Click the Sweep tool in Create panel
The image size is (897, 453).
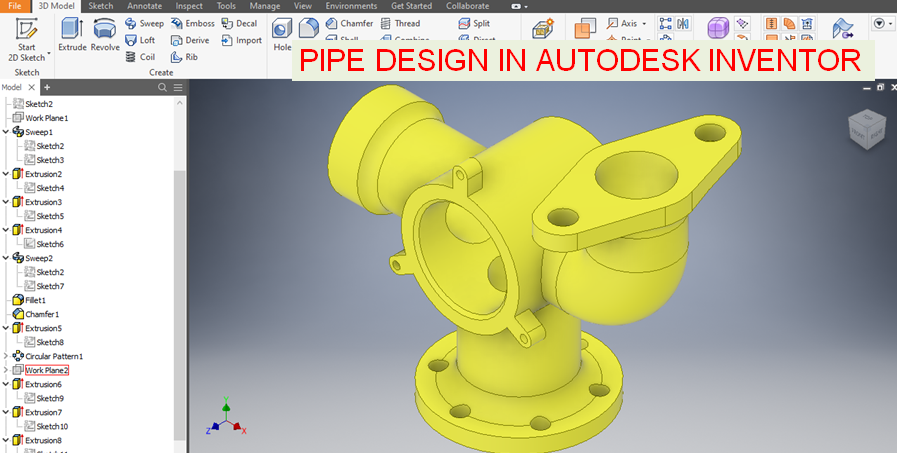[x=144, y=23]
